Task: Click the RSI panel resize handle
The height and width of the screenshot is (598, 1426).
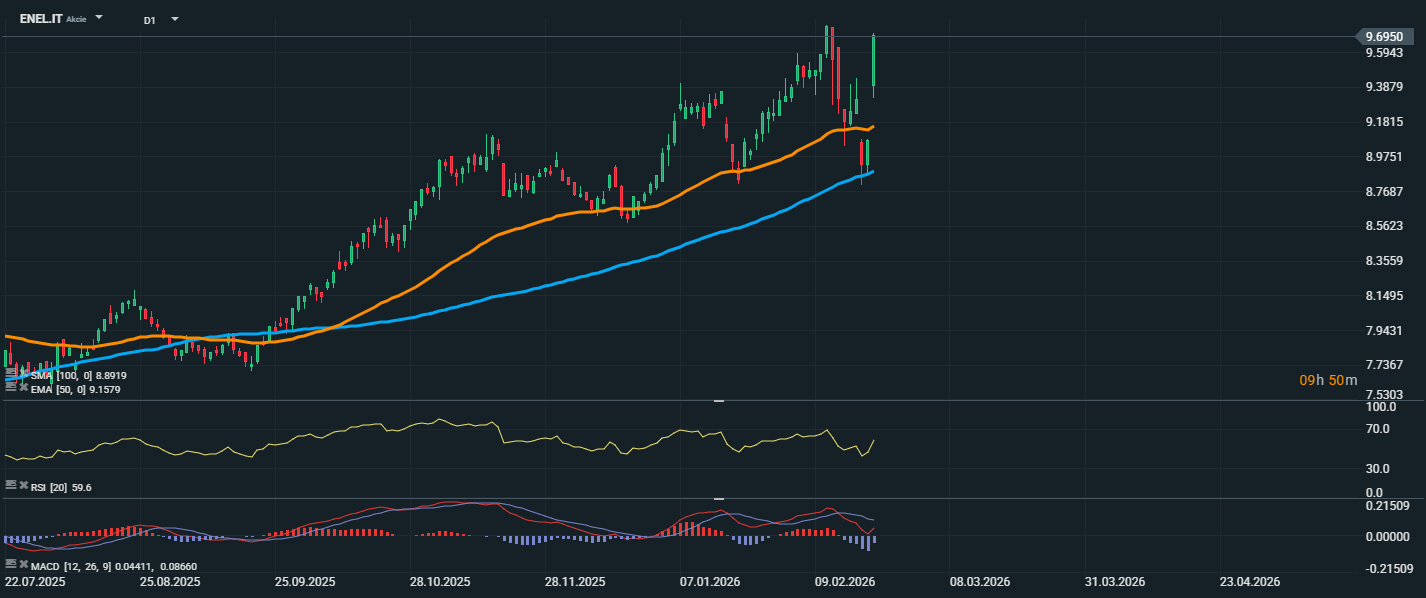Action: (x=718, y=401)
